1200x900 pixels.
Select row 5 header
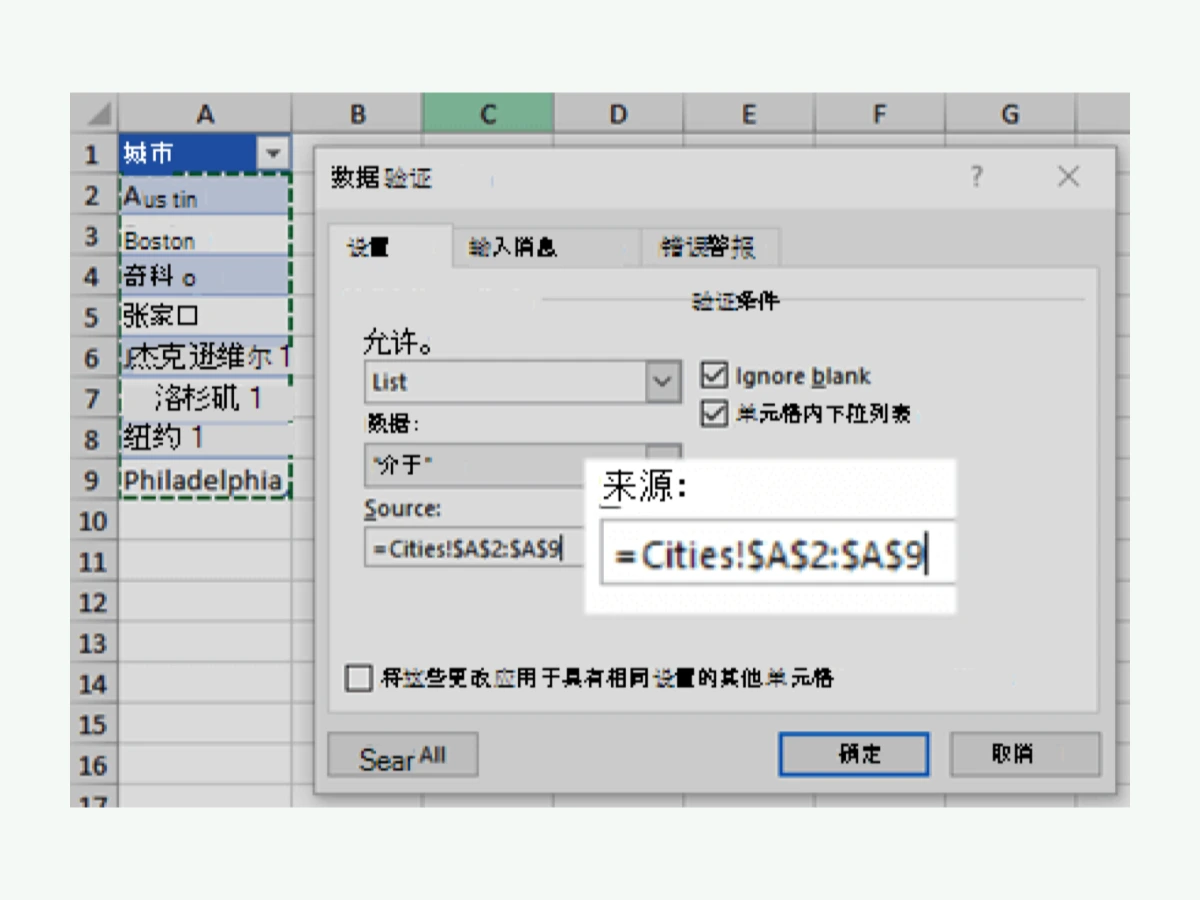pos(93,317)
